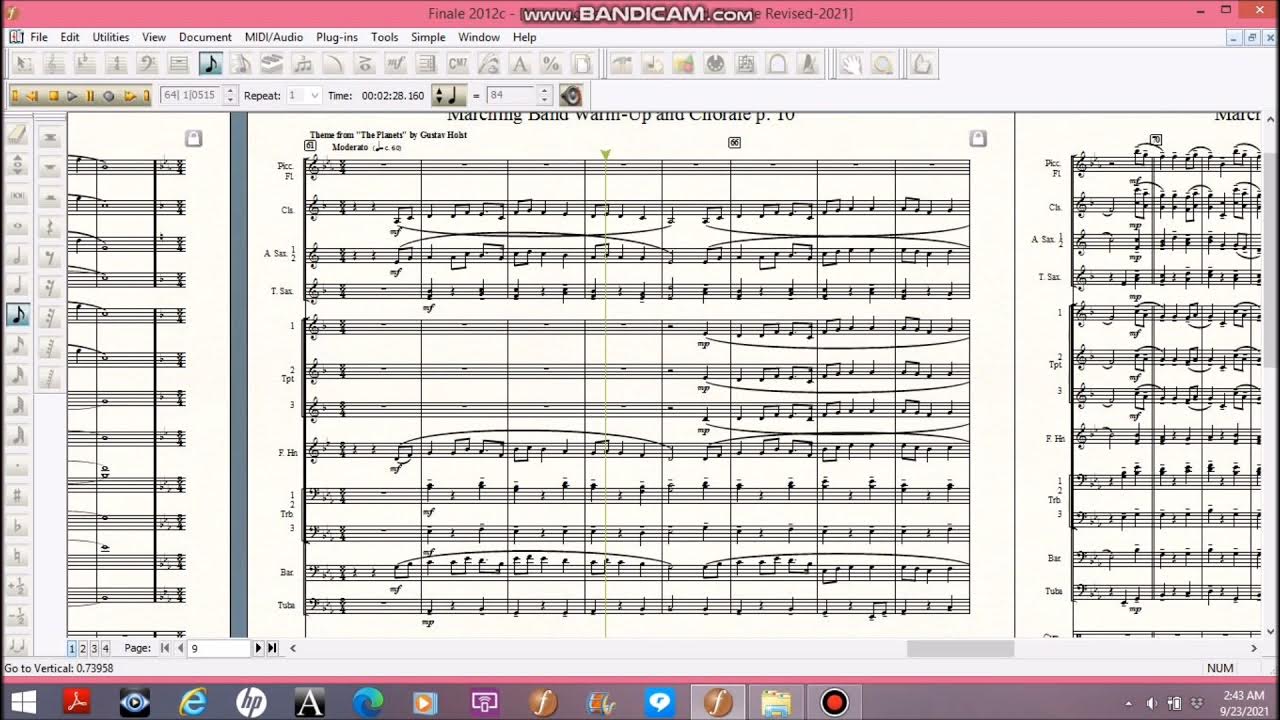The image size is (1280, 720).
Task: Select the Measure tool
Action: [178, 64]
